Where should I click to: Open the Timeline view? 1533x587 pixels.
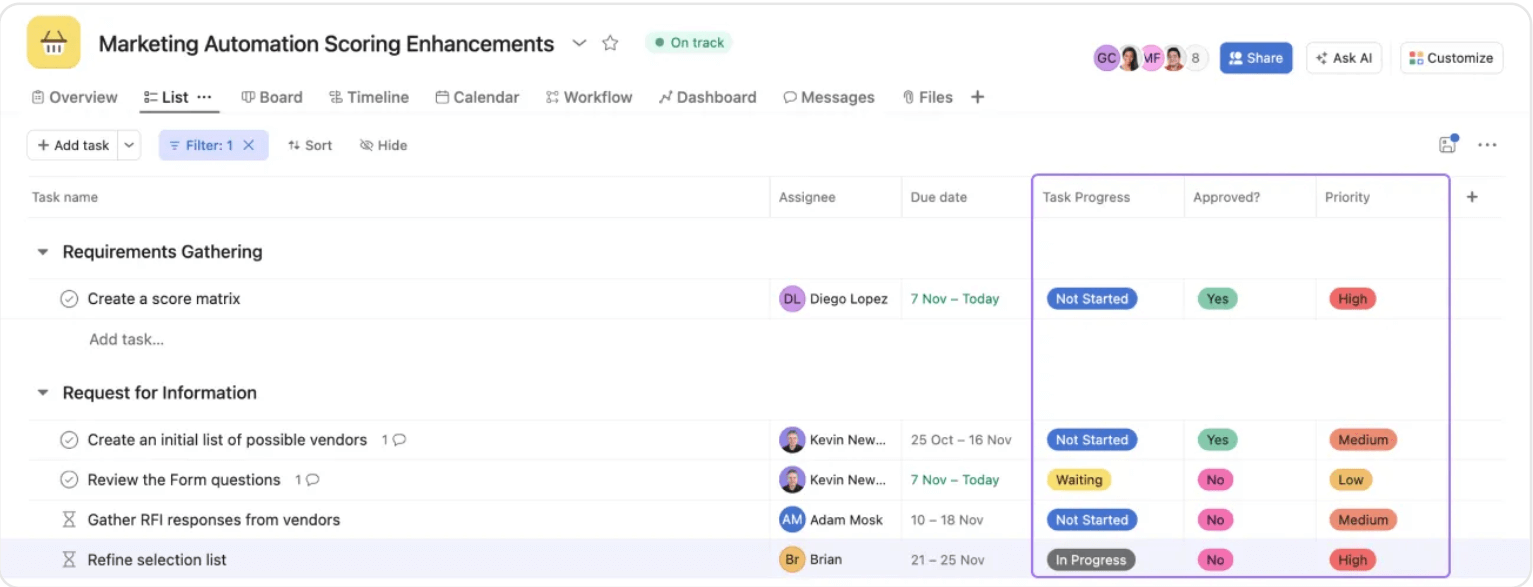point(369,97)
